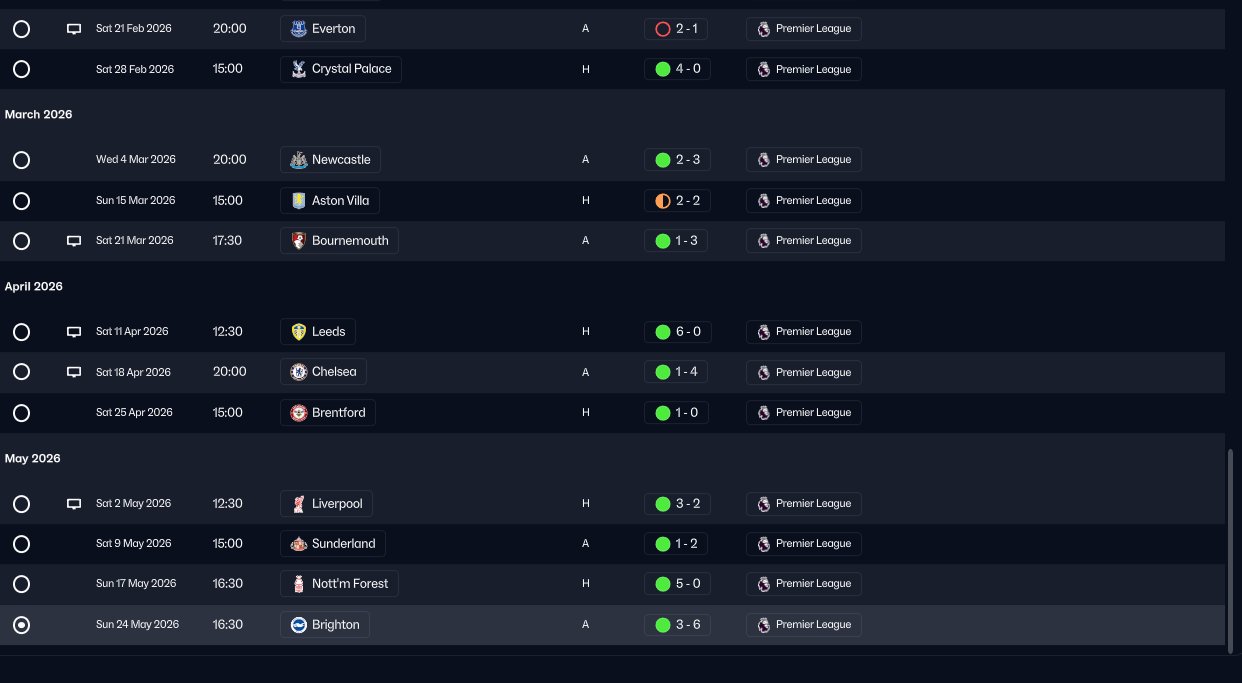Click the TV icon for Liverpool fixture
The width and height of the screenshot is (1242, 683).
pos(73,504)
